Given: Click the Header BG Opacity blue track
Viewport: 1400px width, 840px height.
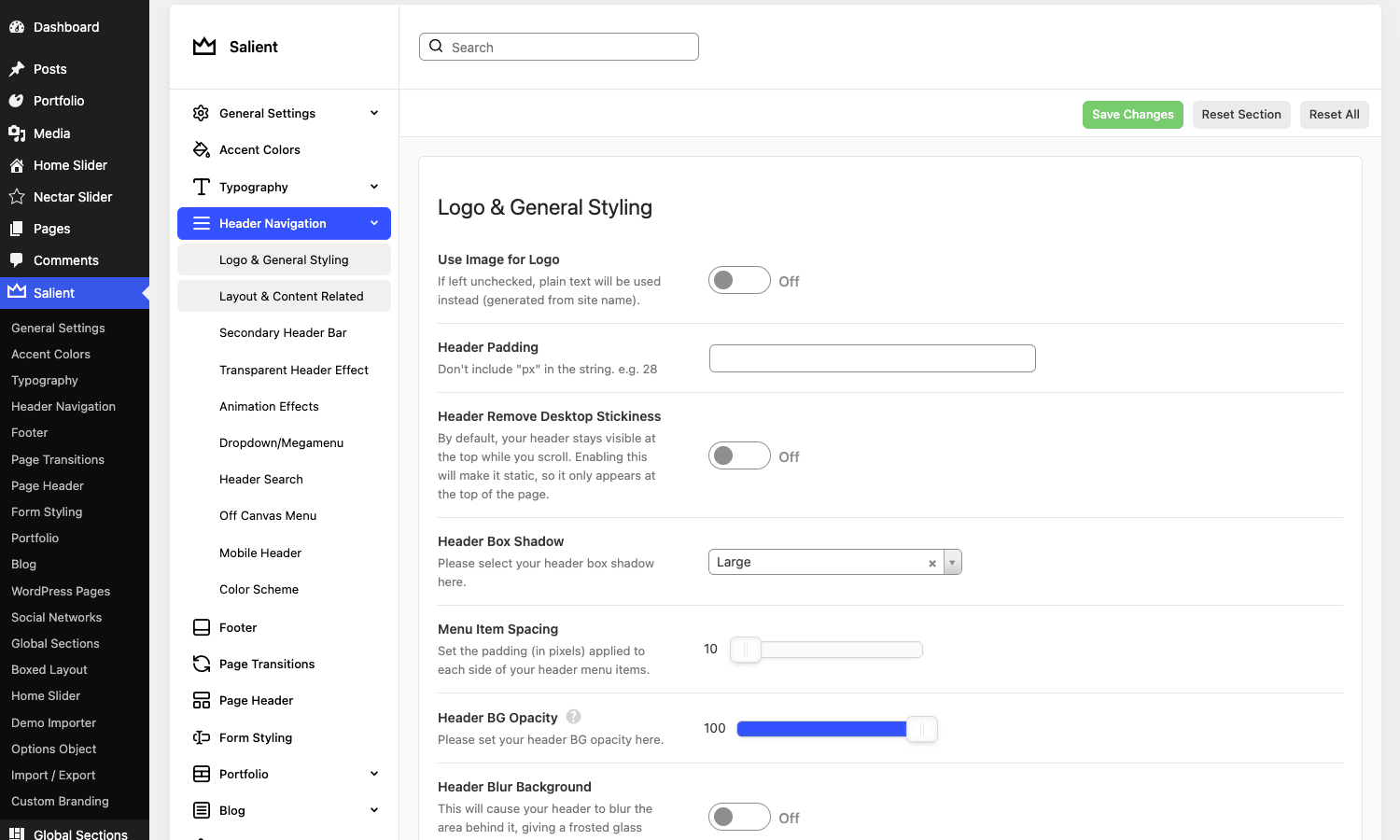Looking at the screenshot, I should click(821, 729).
